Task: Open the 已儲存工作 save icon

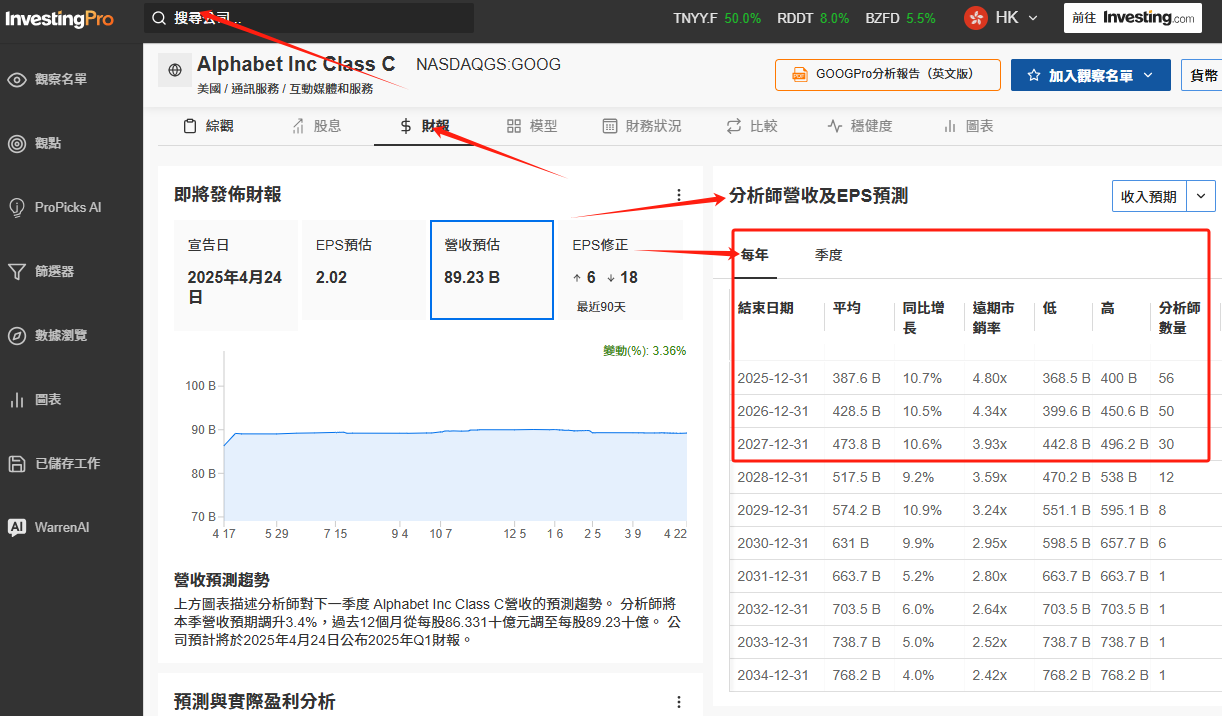Action: click(x=17, y=463)
